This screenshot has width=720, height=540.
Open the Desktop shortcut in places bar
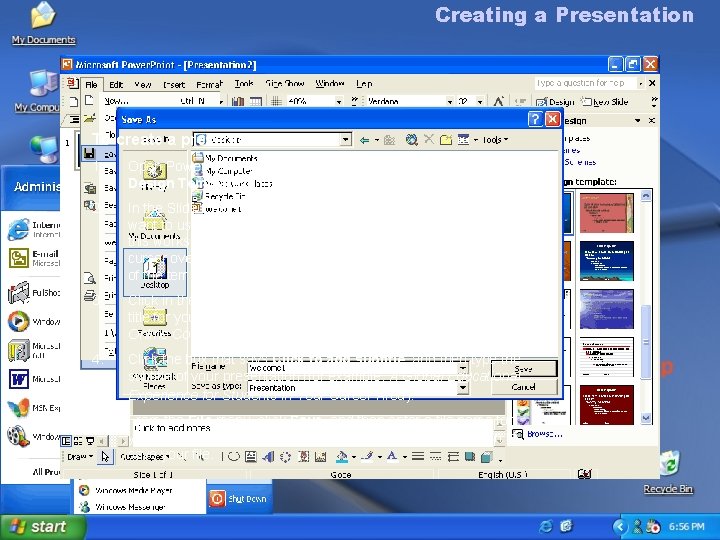pos(154,272)
